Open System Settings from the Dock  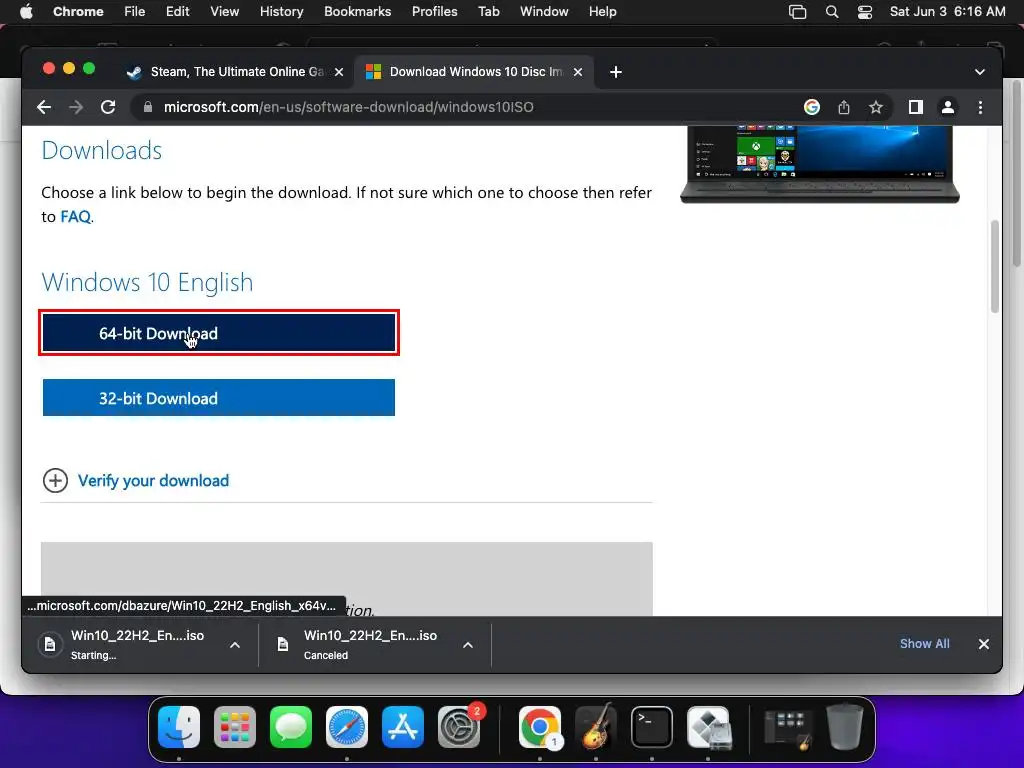coord(459,727)
